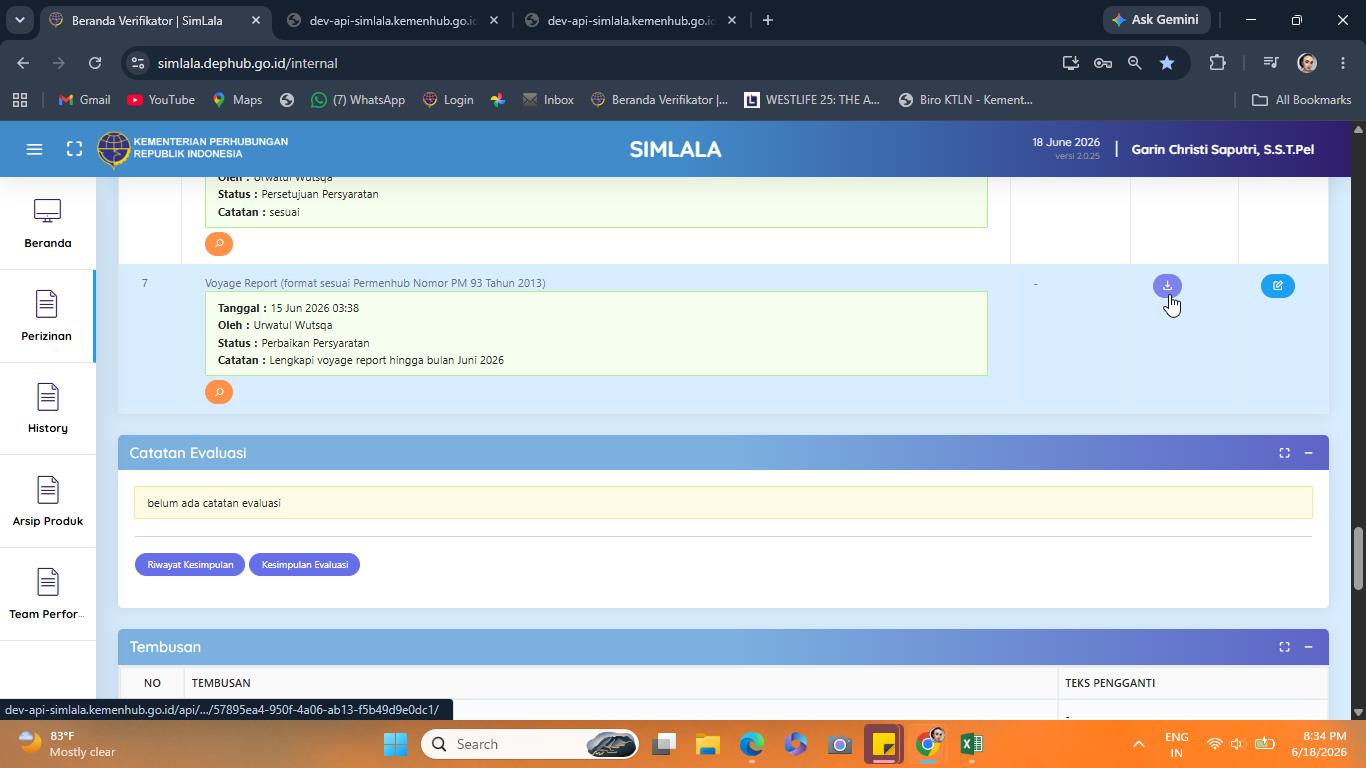Viewport: 1366px width, 768px height.
Task: Click the zoom magnifier icon in address bar
Action: pos(1134,63)
